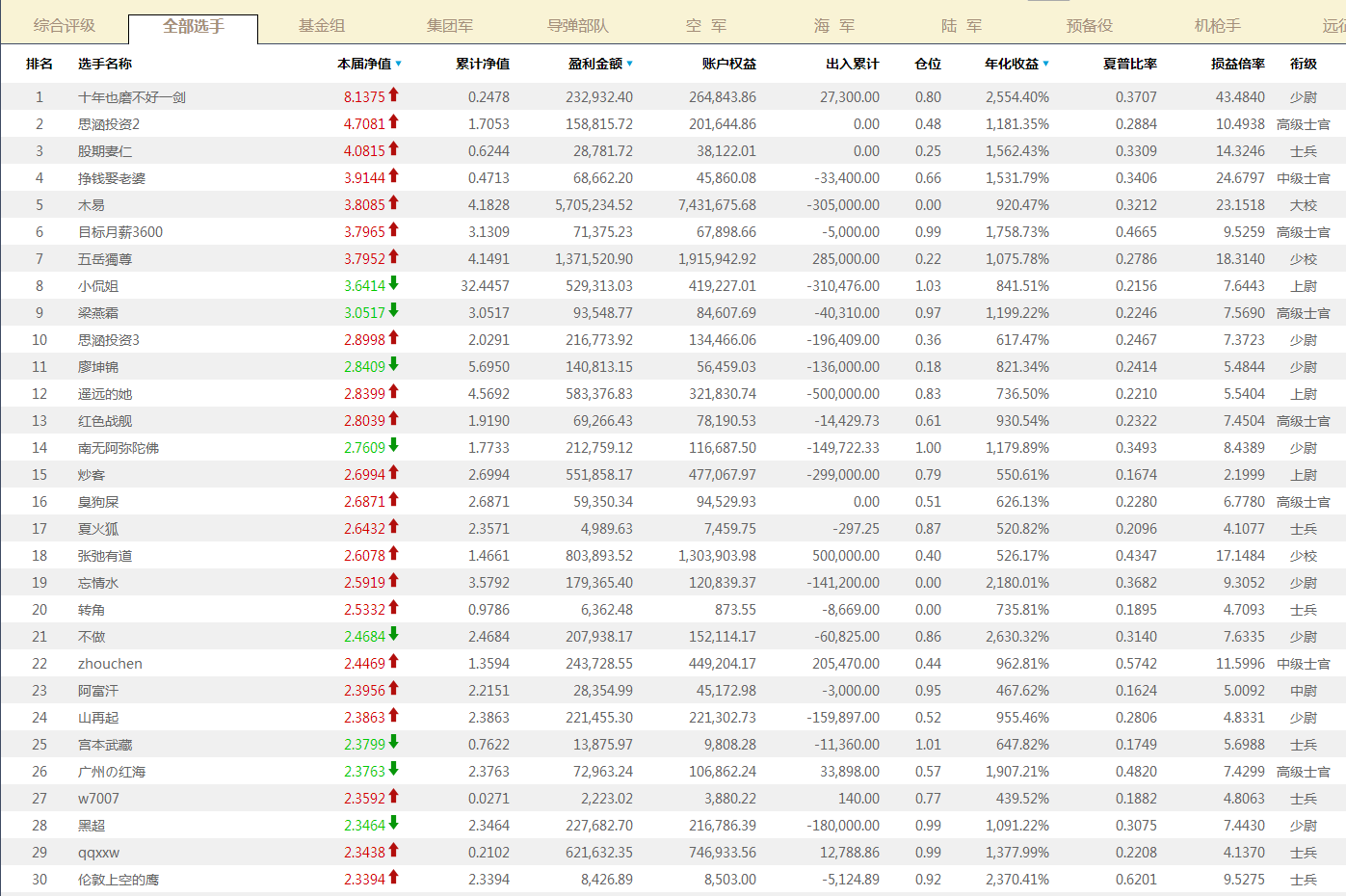The height and width of the screenshot is (896, 1346).
Task: Click green down arrow for 南无阿弥陀佛
Action: pos(394,445)
